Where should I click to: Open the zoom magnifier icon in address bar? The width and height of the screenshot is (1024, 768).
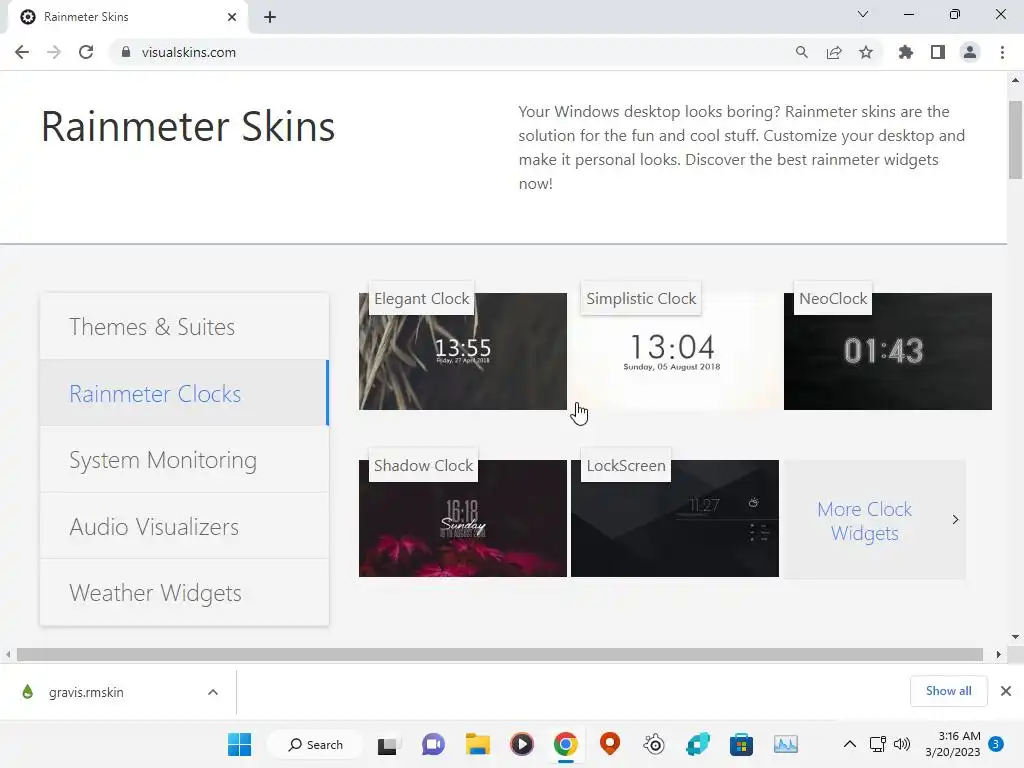pyautogui.click(x=801, y=52)
